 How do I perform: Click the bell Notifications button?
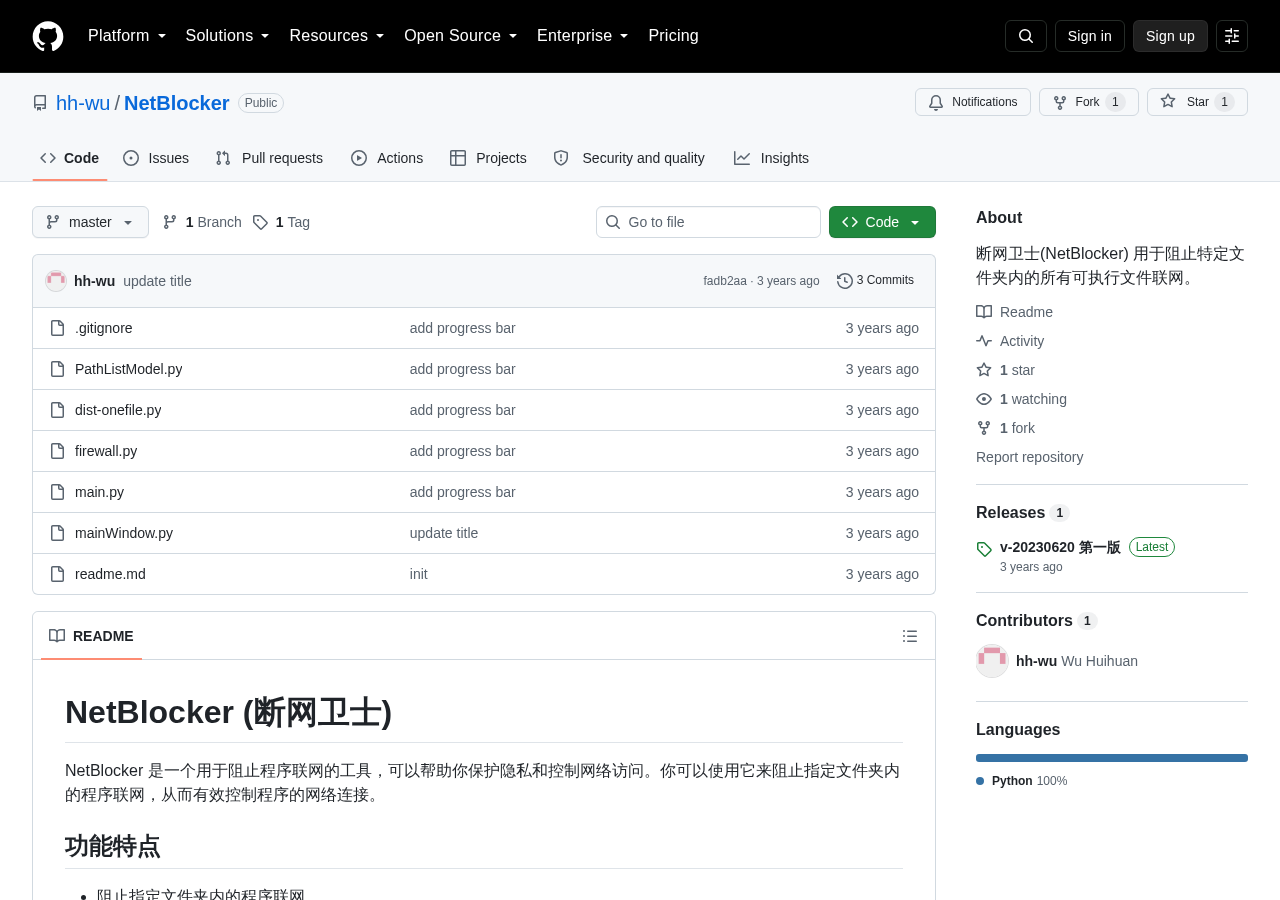[973, 102]
